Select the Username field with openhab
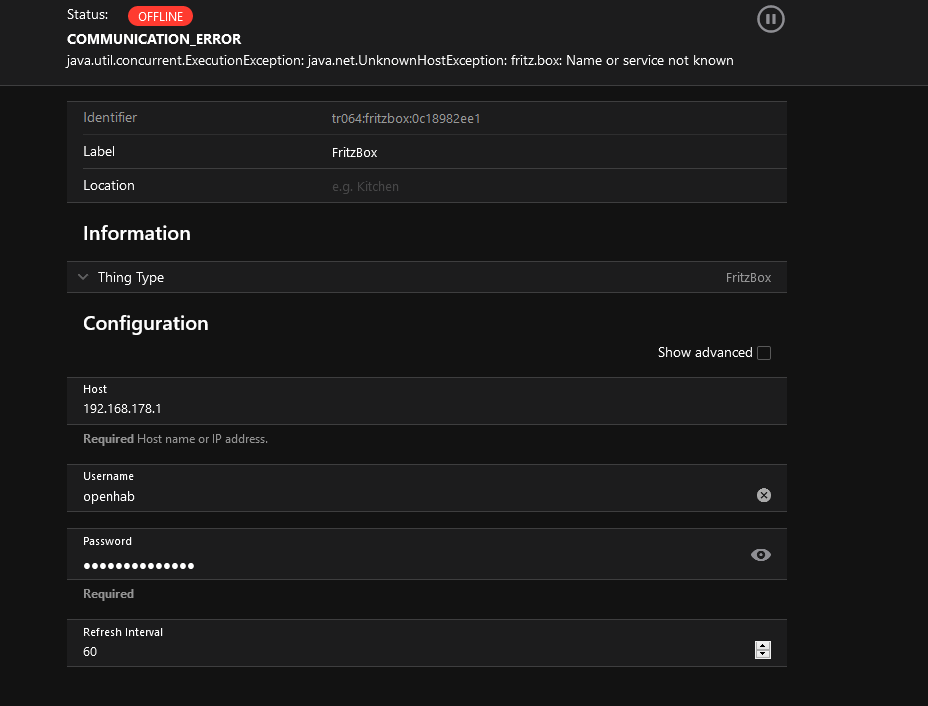Image resolution: width=928 pixels, height=706 pixels. tap(400, 496)
